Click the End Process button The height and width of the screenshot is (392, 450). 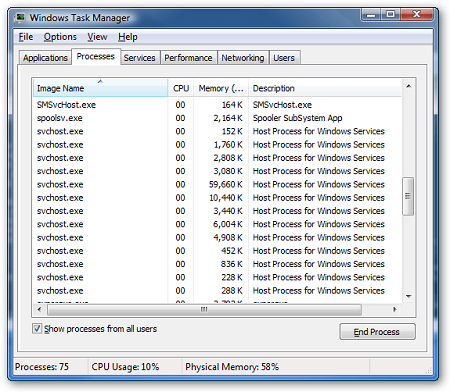pos(377,332)
